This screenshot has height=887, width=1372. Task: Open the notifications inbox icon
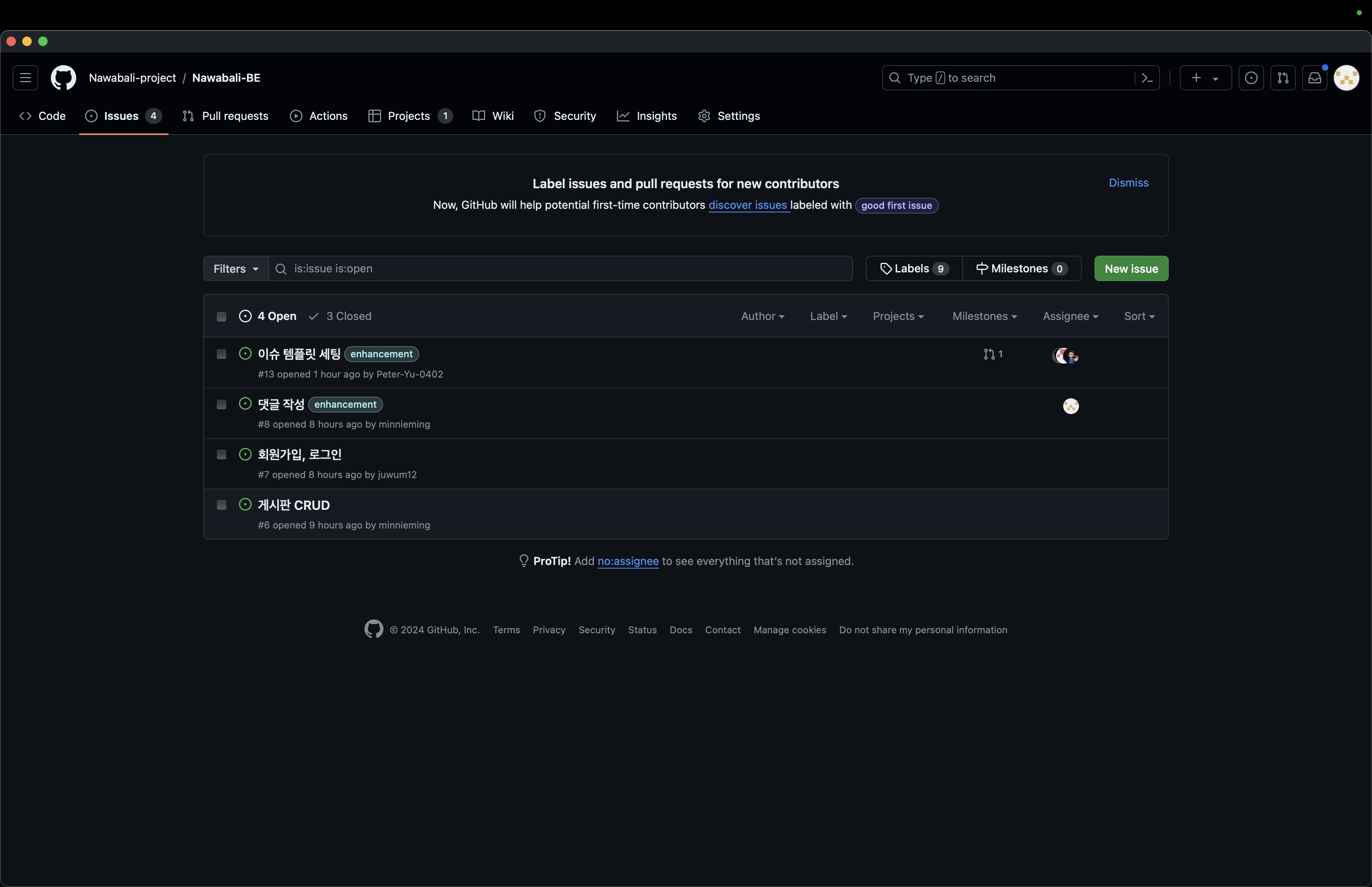pos(1314,78)
